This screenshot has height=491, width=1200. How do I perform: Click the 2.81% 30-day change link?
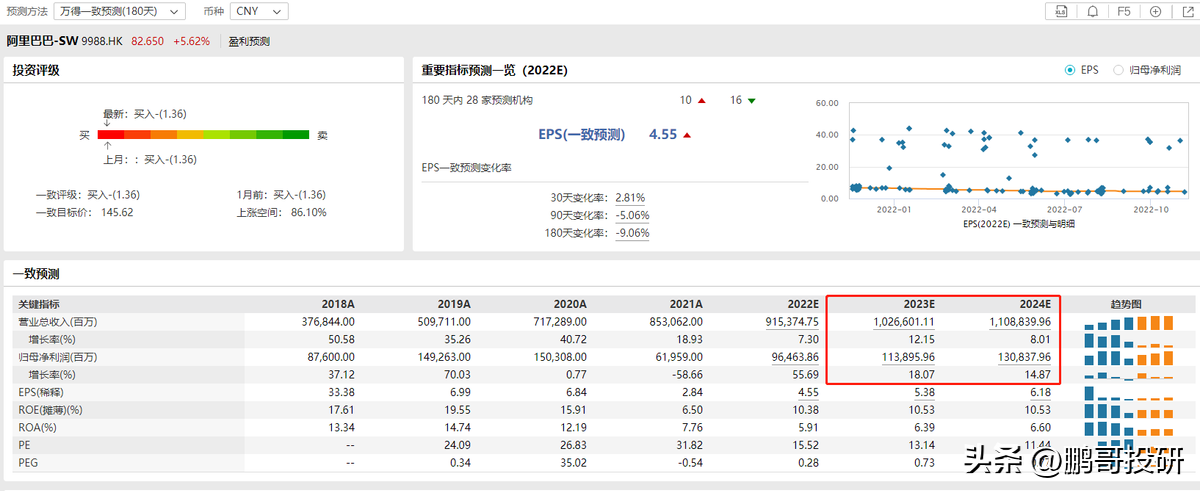(x=630, y=198)
